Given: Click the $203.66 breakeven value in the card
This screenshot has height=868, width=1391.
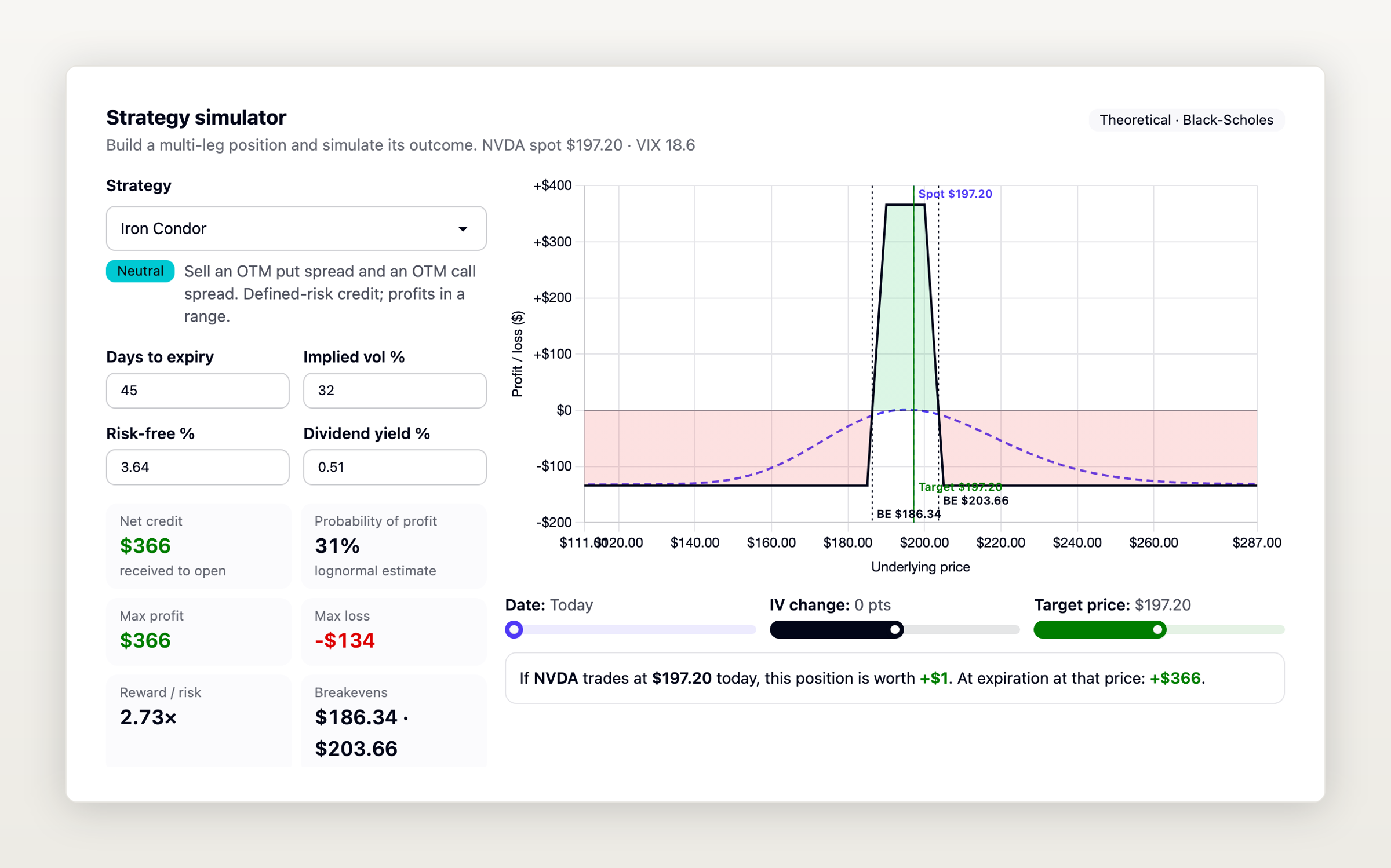Looking at the screenshot, I should (x=356, y=748).
